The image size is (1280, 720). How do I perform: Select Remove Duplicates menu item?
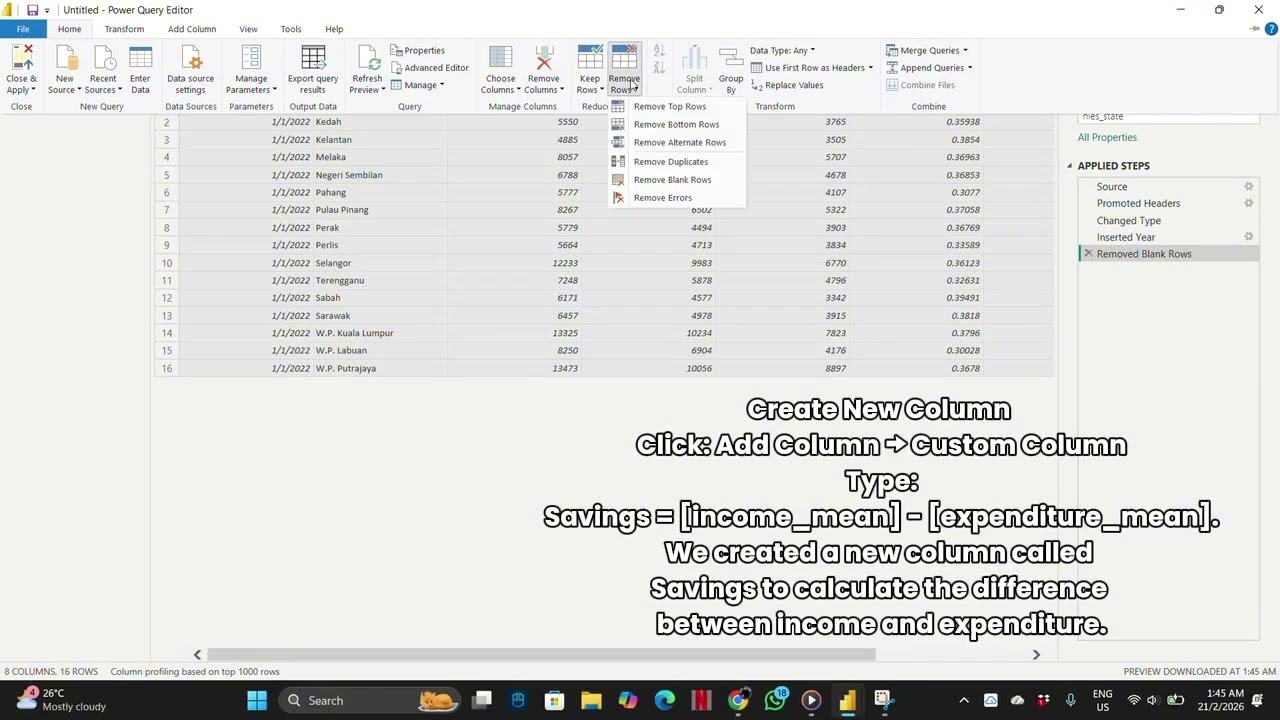[x=677, y=161]
